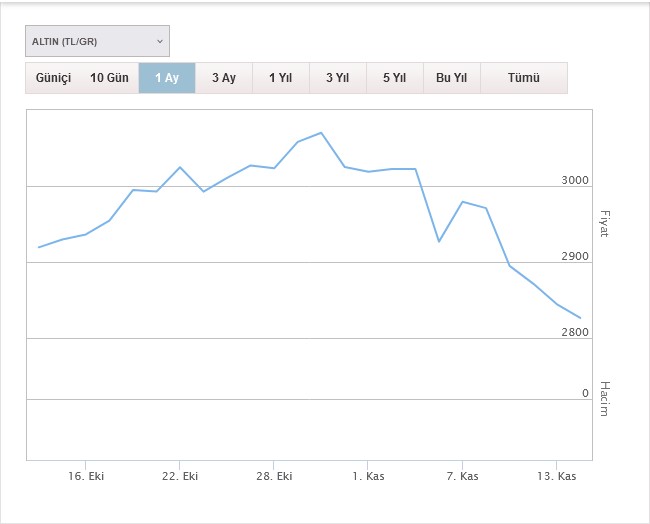Click the 3000 price axis label

(x=575, y=180)
